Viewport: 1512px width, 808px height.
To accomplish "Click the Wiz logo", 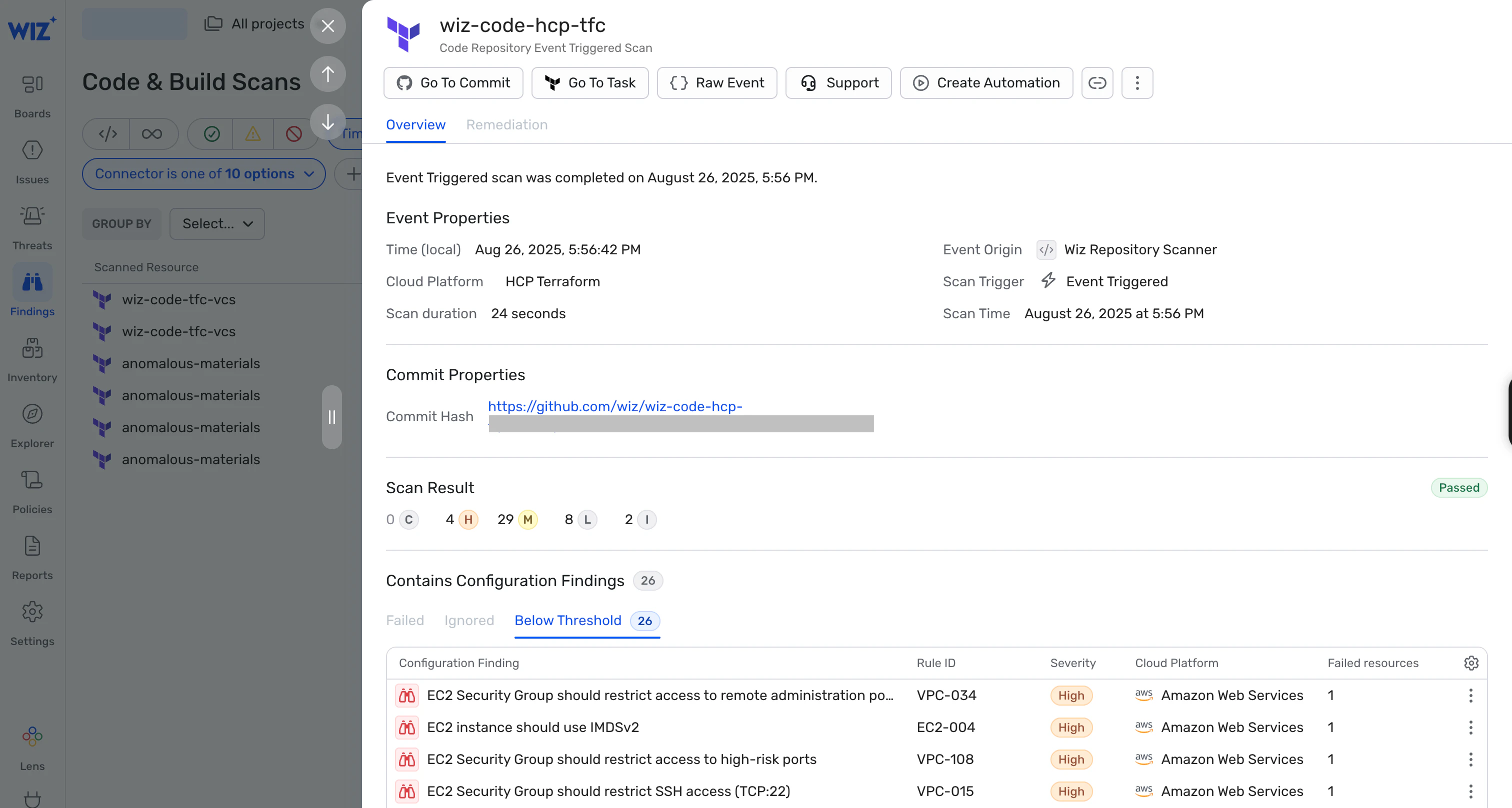I will tap(32, 28).
